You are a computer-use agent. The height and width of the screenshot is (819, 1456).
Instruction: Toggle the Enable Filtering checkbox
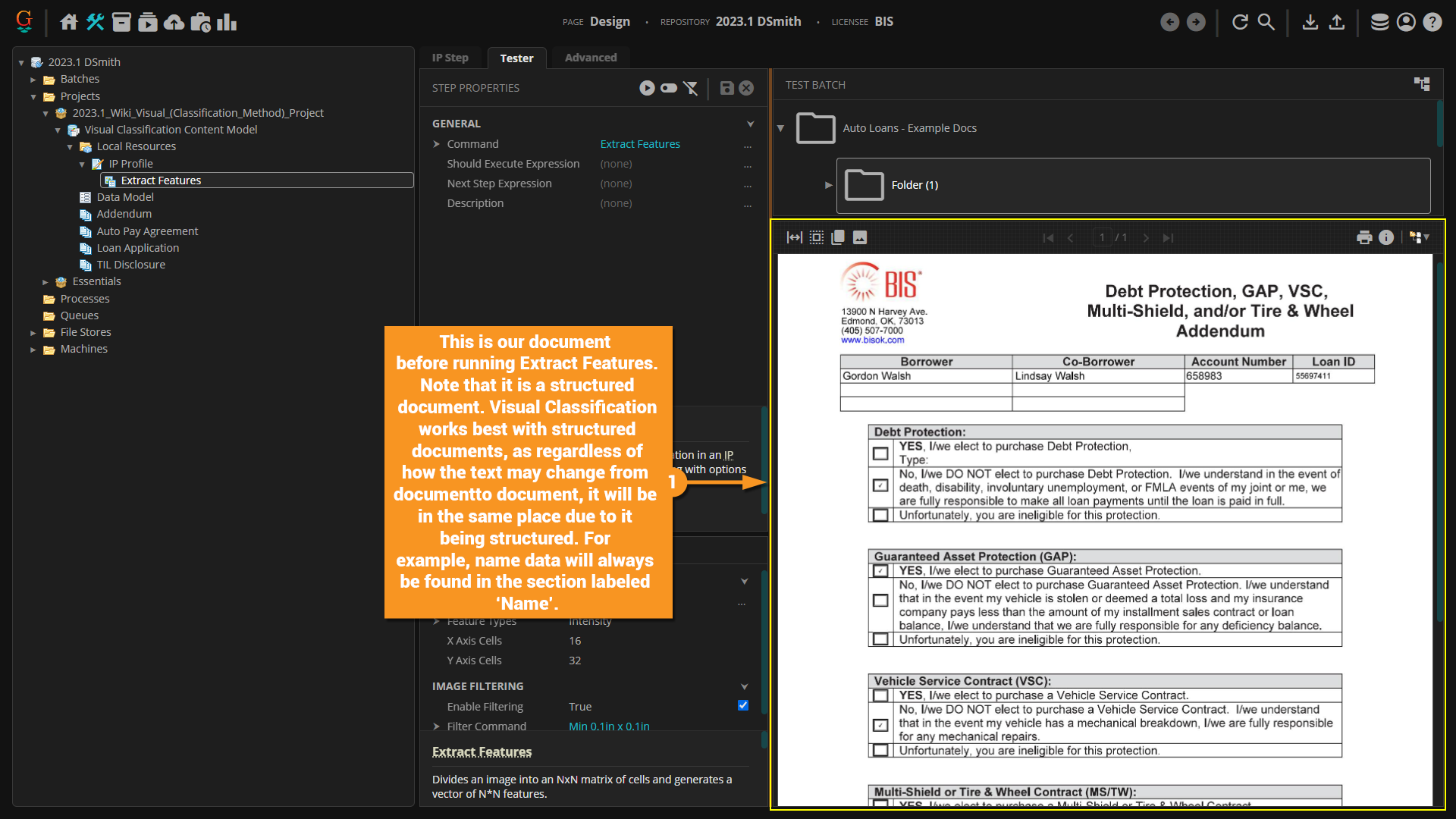point(743,705)
